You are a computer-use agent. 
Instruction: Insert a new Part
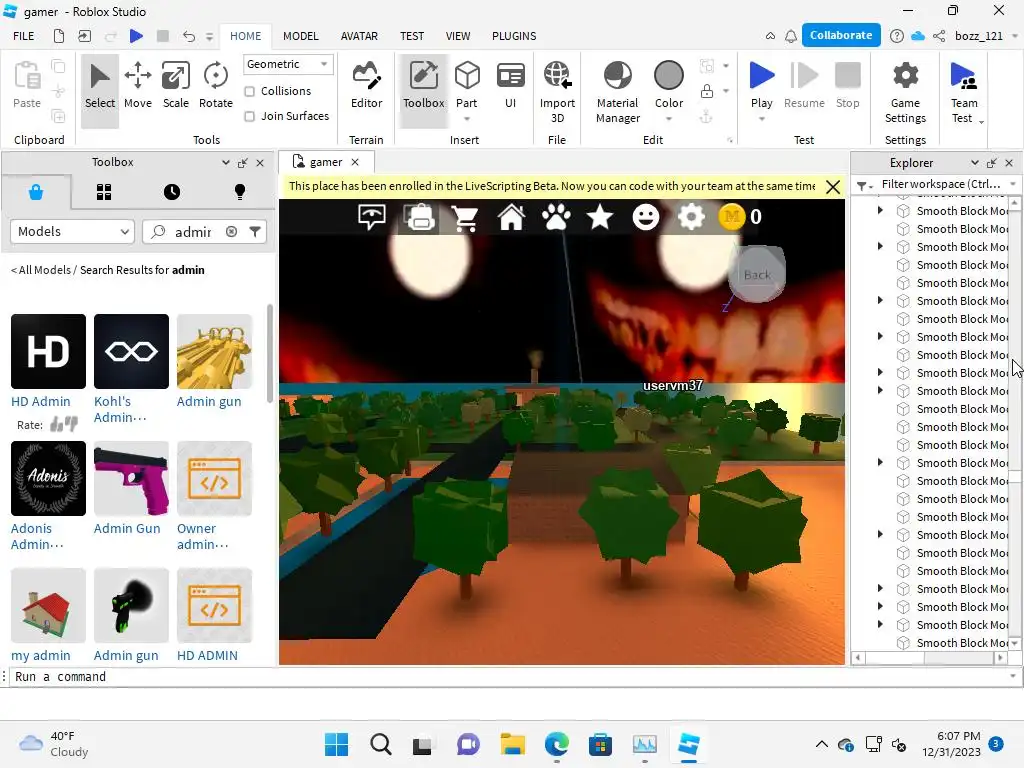pos(467,82)
